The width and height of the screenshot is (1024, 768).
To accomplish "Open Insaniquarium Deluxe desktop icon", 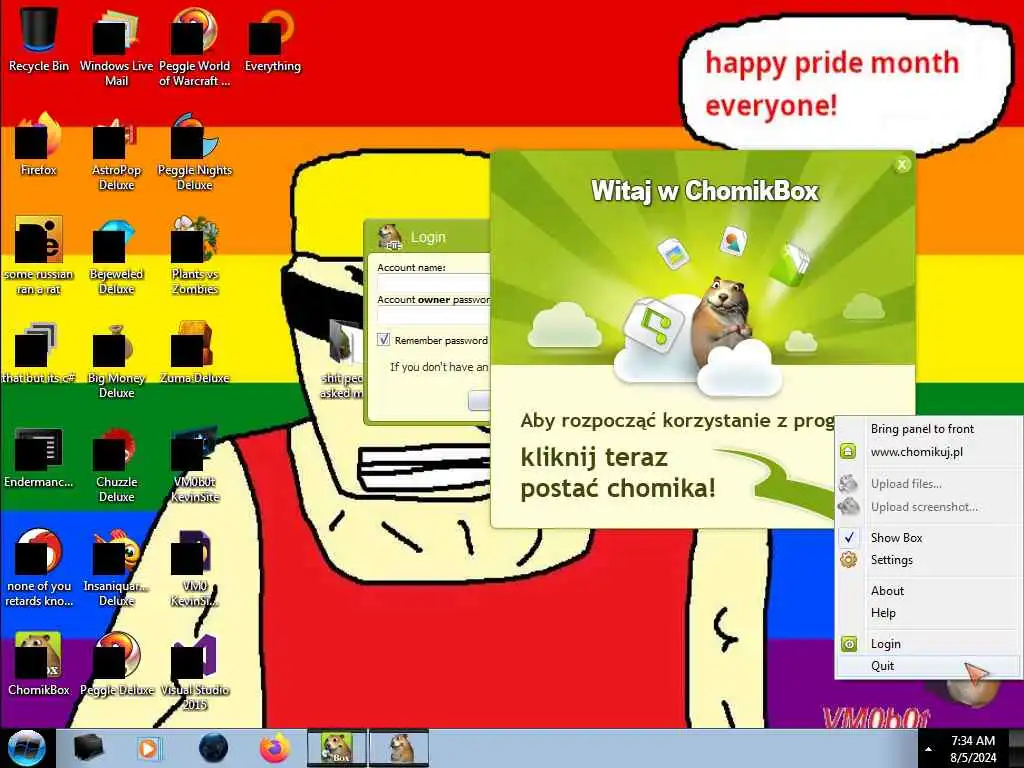I will [116, 568].
